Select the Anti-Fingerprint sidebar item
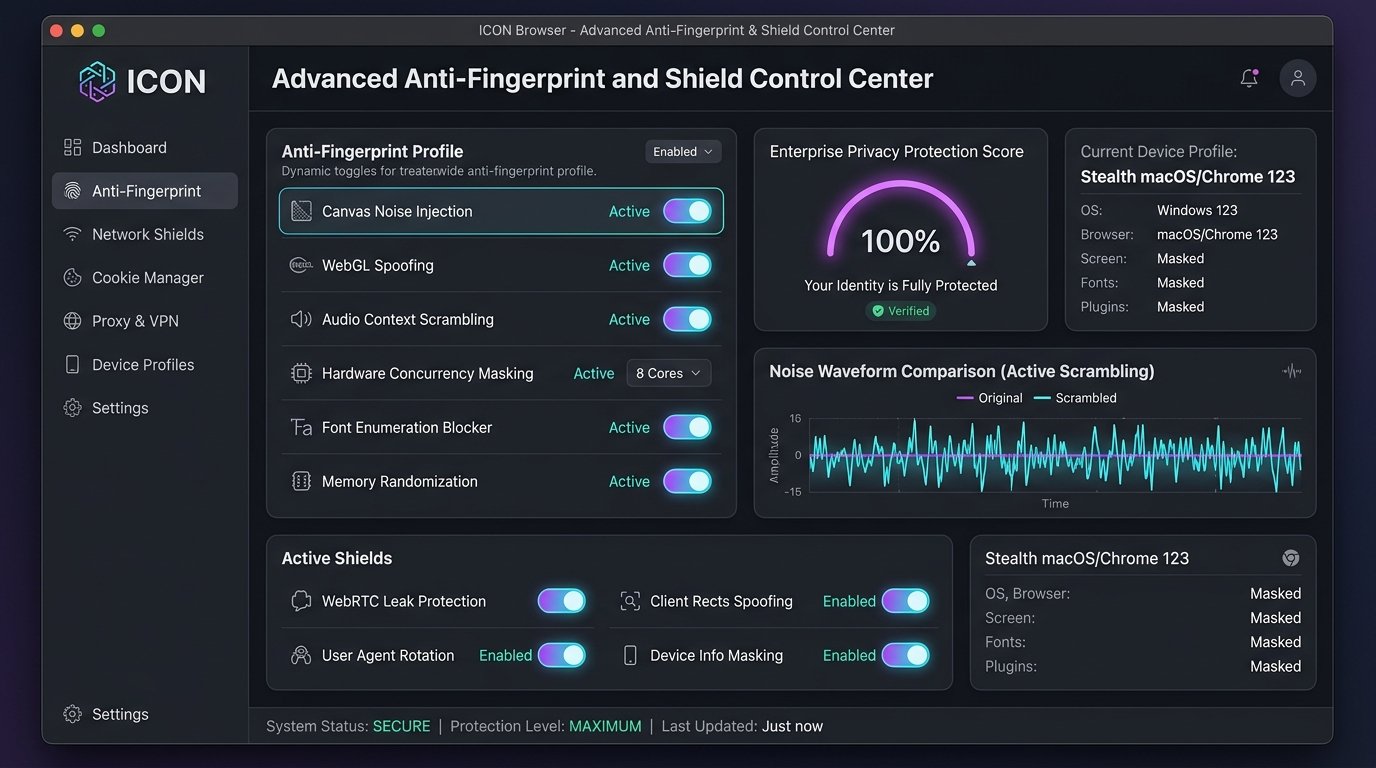This screenshot has width=1376, height=768. tap(145, 191)
